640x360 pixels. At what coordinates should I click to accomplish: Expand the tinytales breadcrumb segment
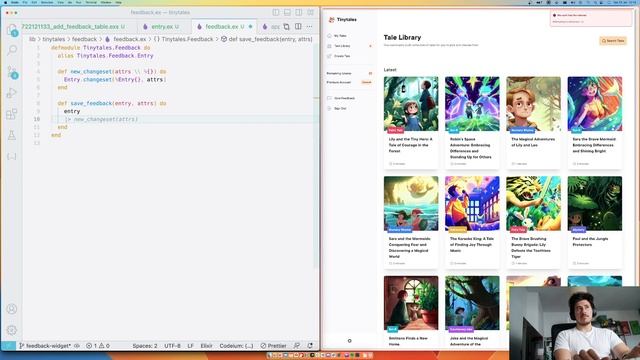(x=54, y=39)
